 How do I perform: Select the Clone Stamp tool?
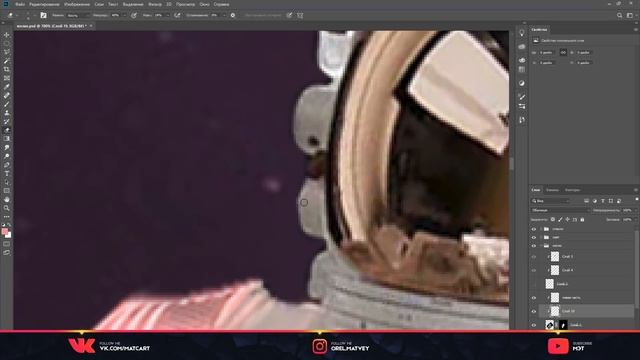click(7, 113)
